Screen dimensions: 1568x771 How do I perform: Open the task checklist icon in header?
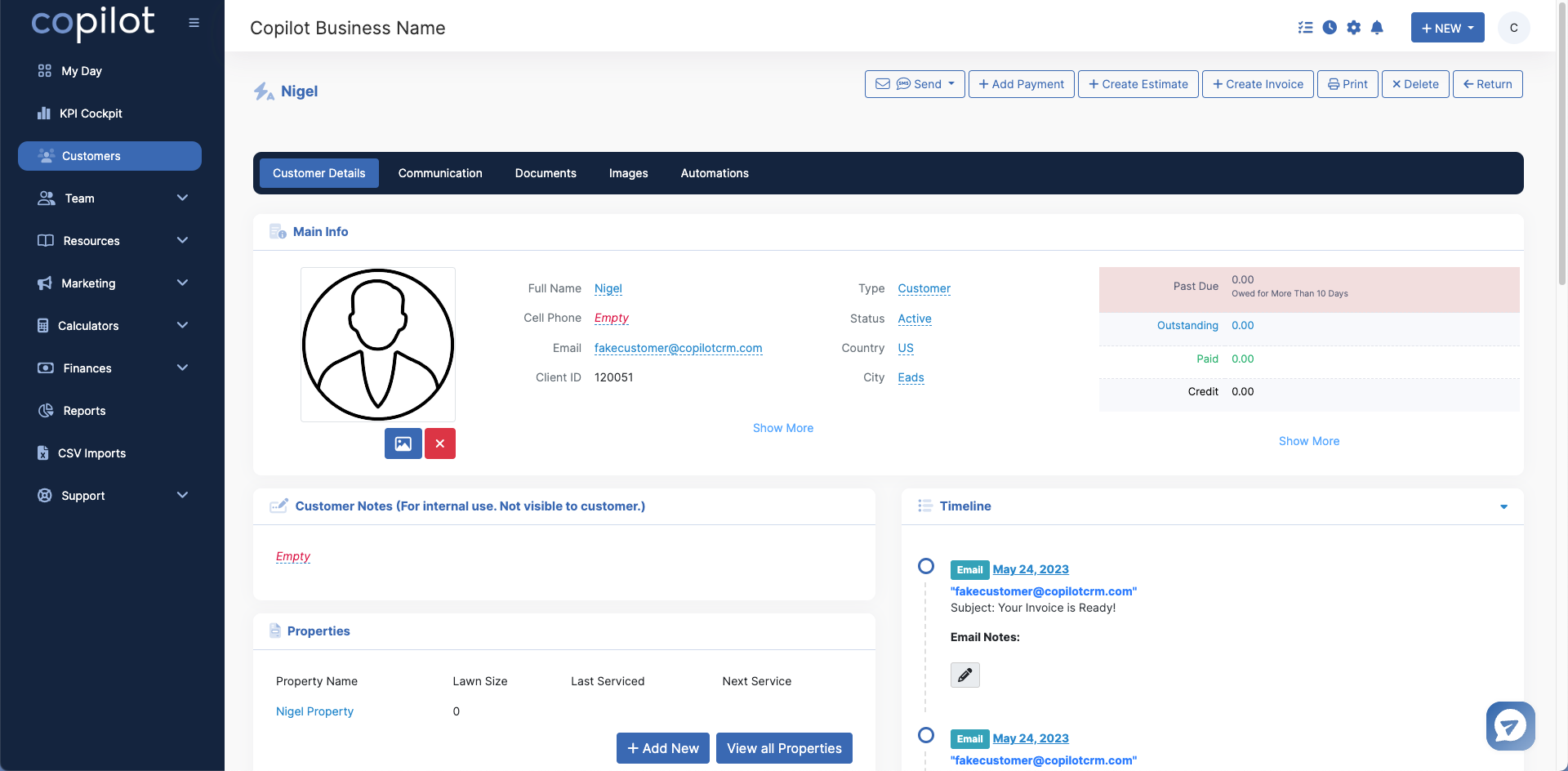point(1305,28)
